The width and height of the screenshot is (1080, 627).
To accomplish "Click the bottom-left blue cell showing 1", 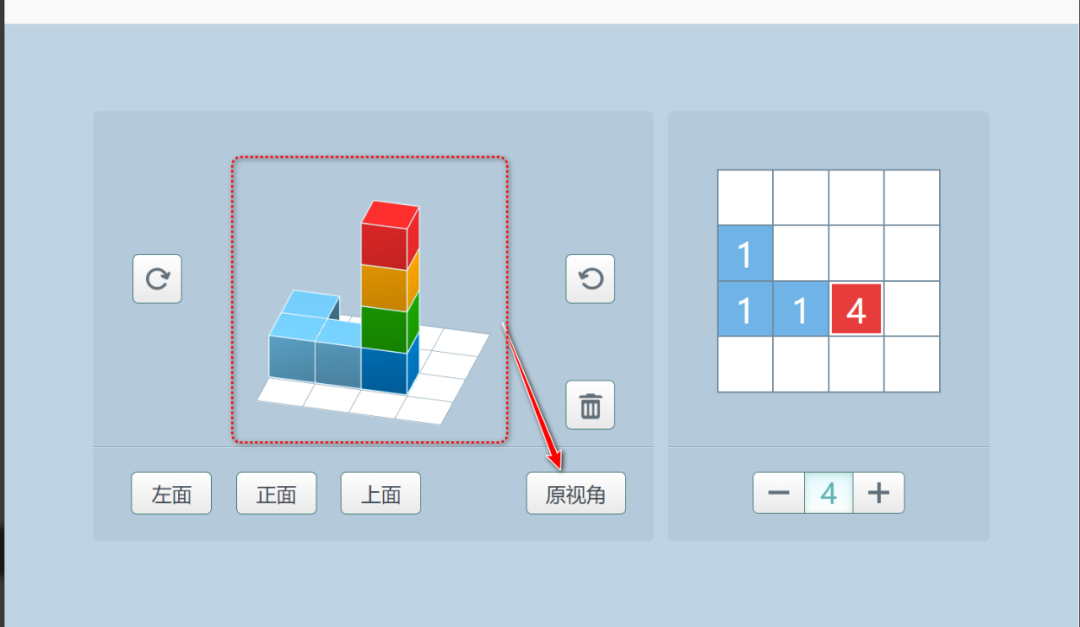I will [x=745, y=310].
